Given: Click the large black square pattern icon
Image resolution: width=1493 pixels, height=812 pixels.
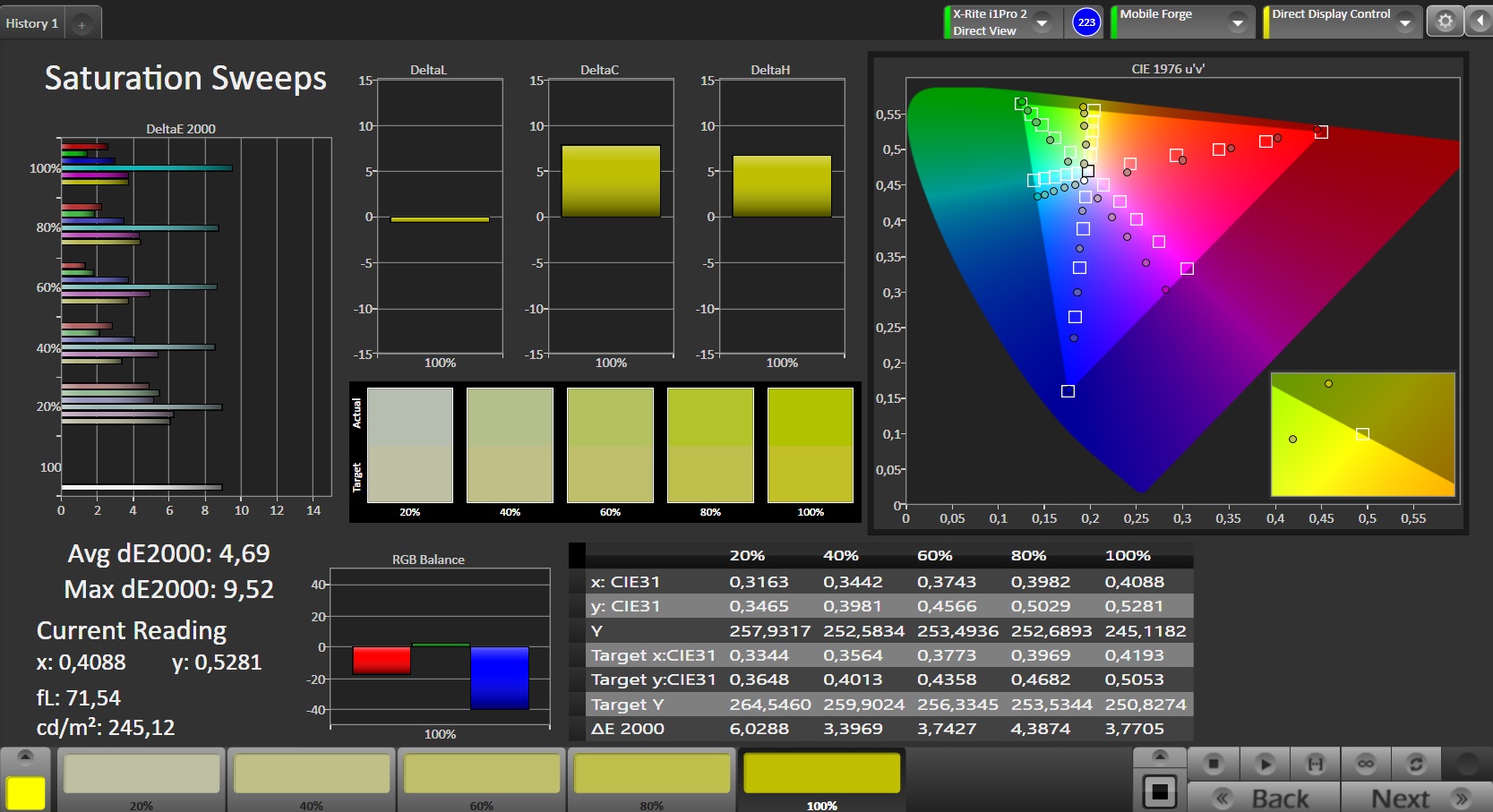Looking at the screenshot, I should coord(1160,792).
